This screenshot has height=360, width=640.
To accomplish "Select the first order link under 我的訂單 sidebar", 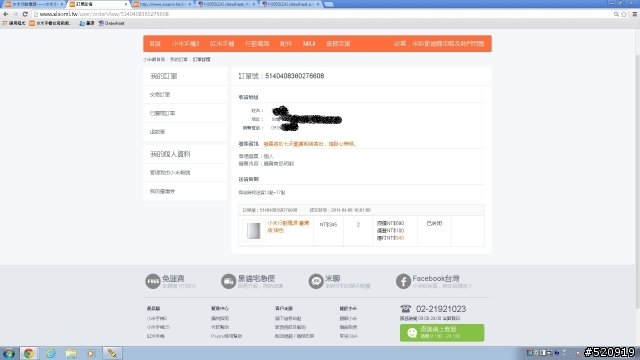I will (160, 95).
